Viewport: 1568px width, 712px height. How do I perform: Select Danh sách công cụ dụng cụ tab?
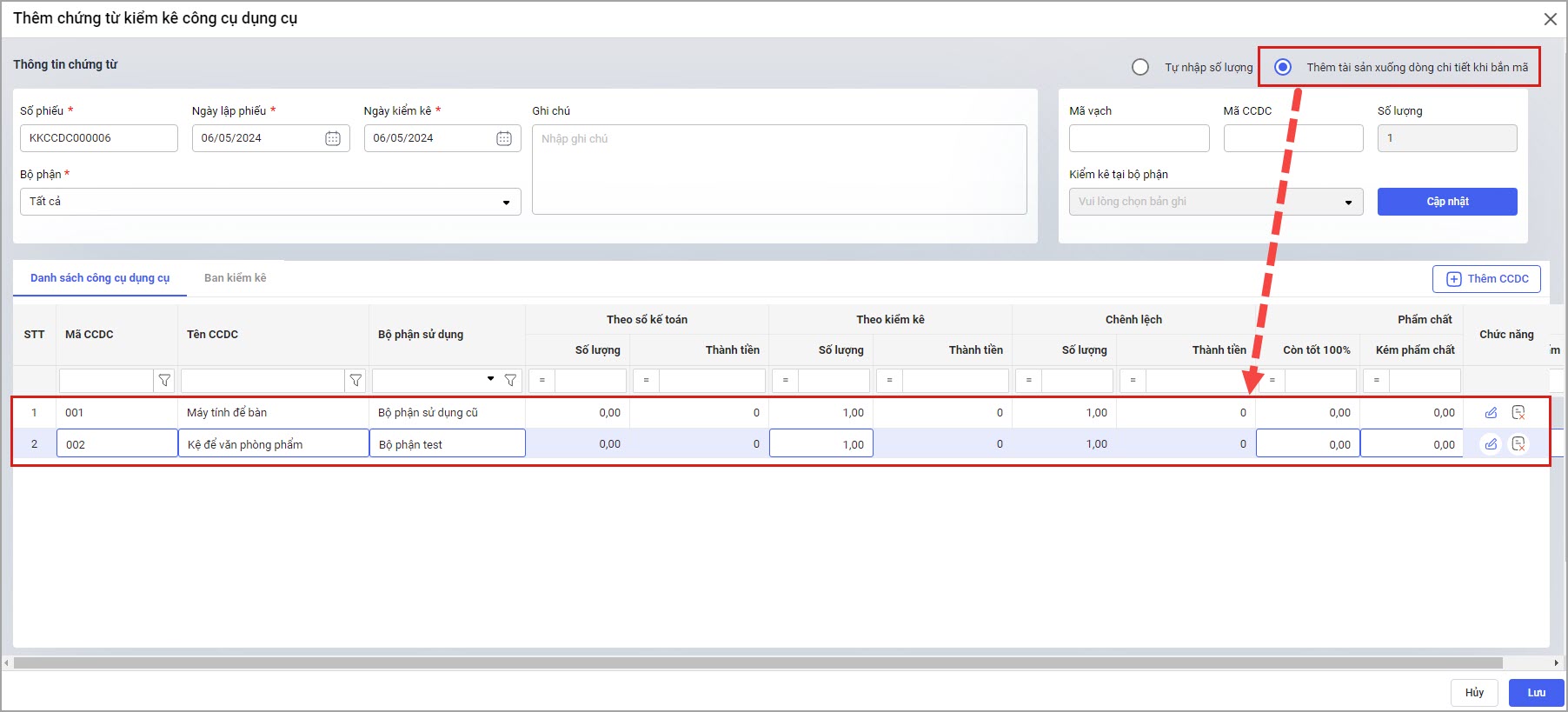100,278
